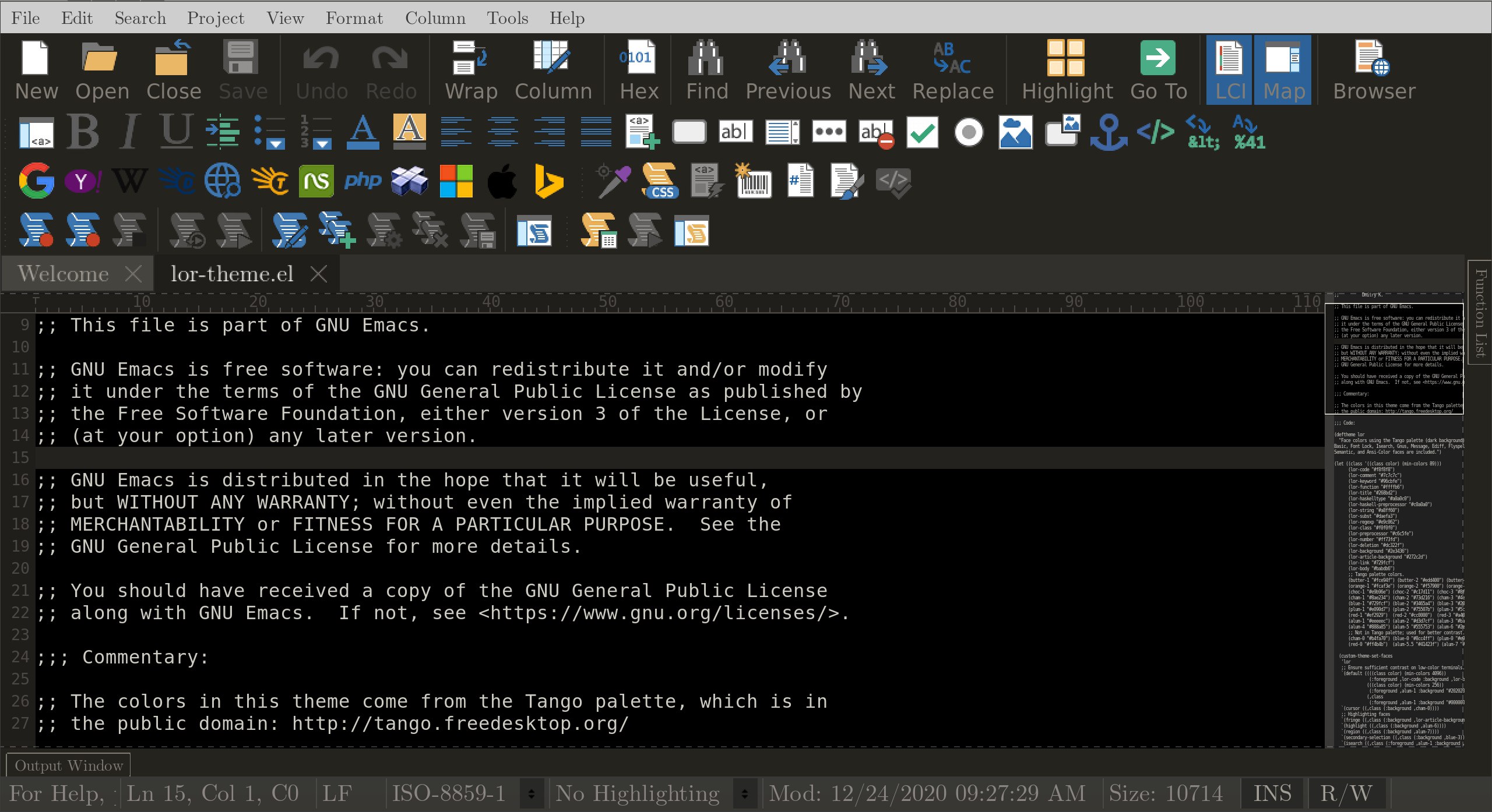Image resolution: width=1492 pixels, height=812 pixels.
Task: Change LF line terminator in status bar
Action: 337,793
